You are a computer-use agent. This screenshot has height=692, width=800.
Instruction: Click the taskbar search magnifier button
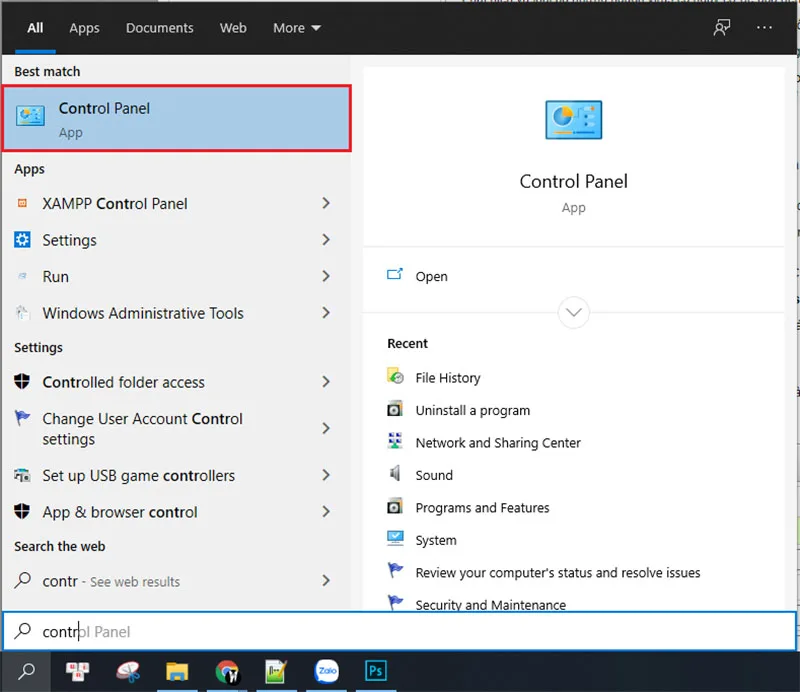tap(26, 672)
